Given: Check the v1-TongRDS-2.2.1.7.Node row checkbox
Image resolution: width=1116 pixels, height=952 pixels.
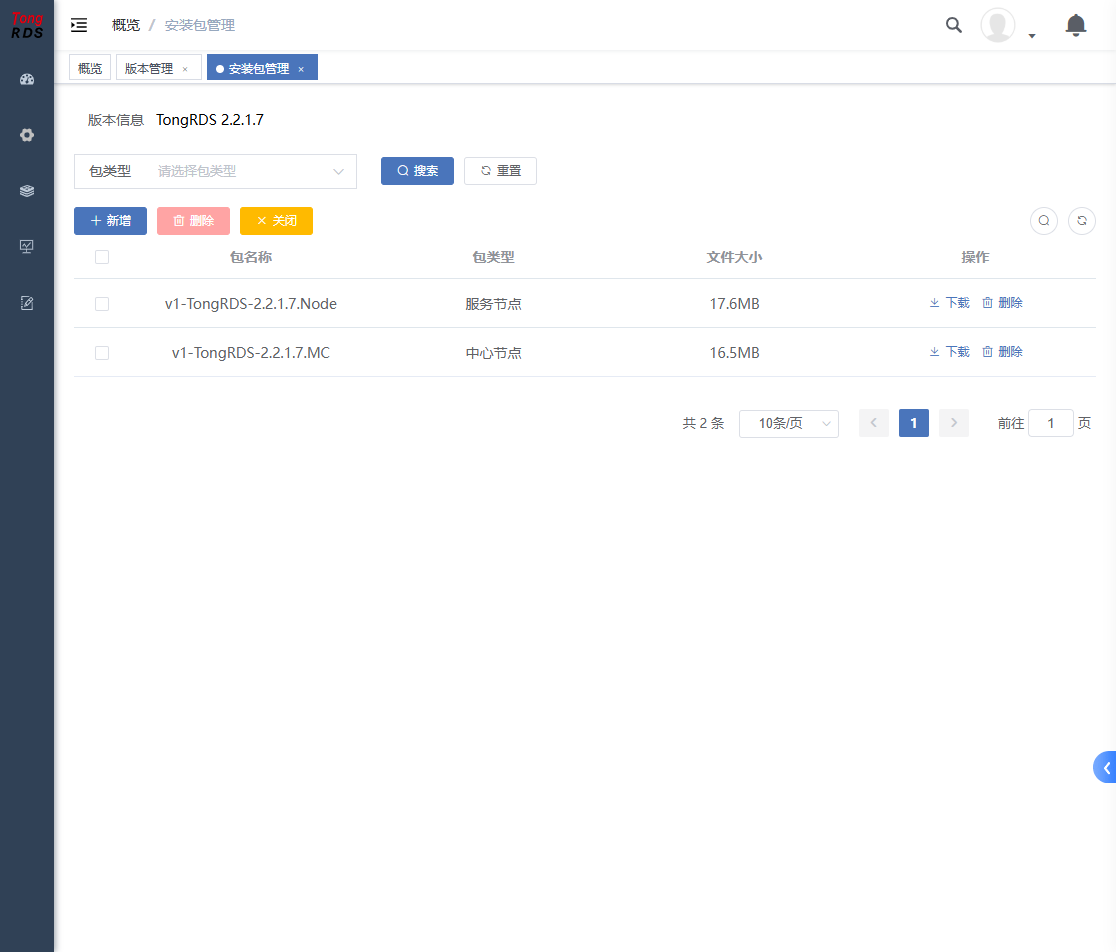Looking at the screenshot, I should 102,304.
